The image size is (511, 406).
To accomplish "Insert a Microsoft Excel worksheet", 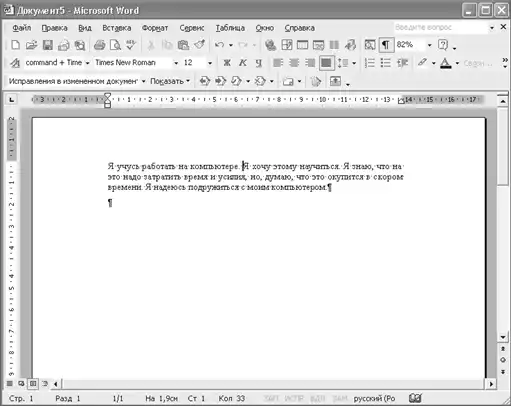I will coord(318,45).
